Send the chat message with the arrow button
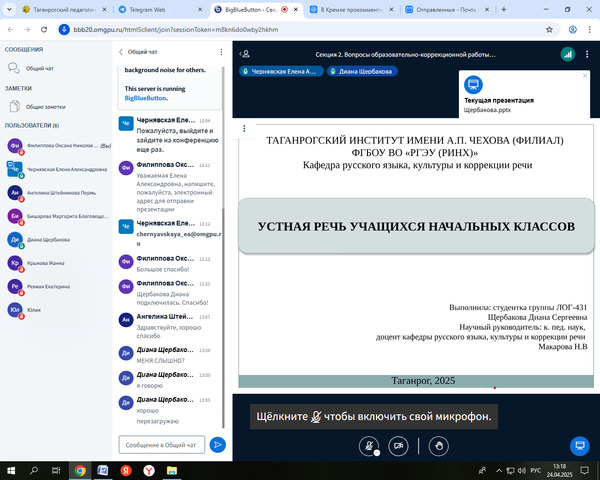This screenshot has height=480, width=600. [217, 444]
